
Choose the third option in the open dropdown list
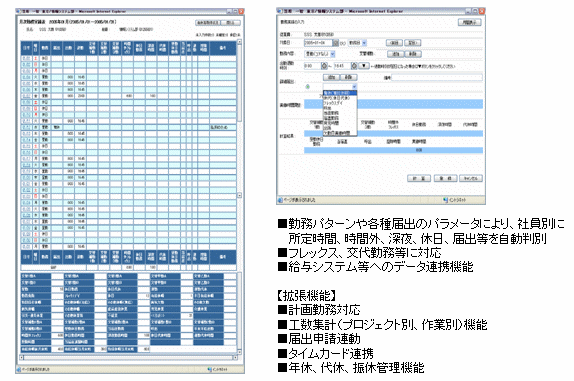340,103
